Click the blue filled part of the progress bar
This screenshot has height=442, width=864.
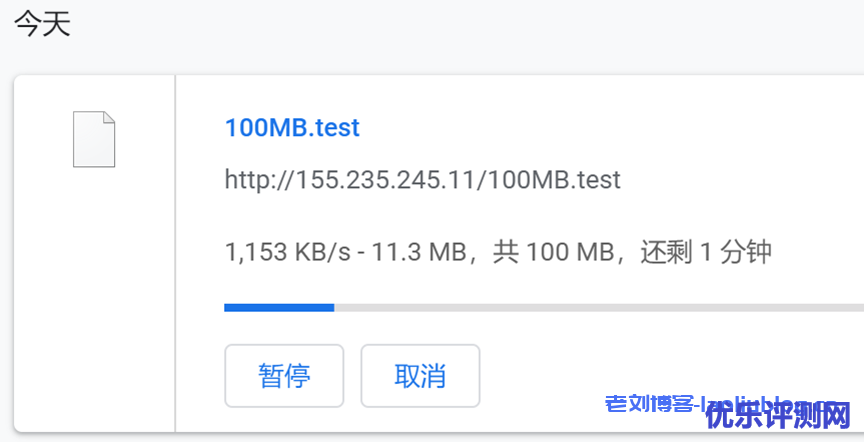click(x=278, y=307)
